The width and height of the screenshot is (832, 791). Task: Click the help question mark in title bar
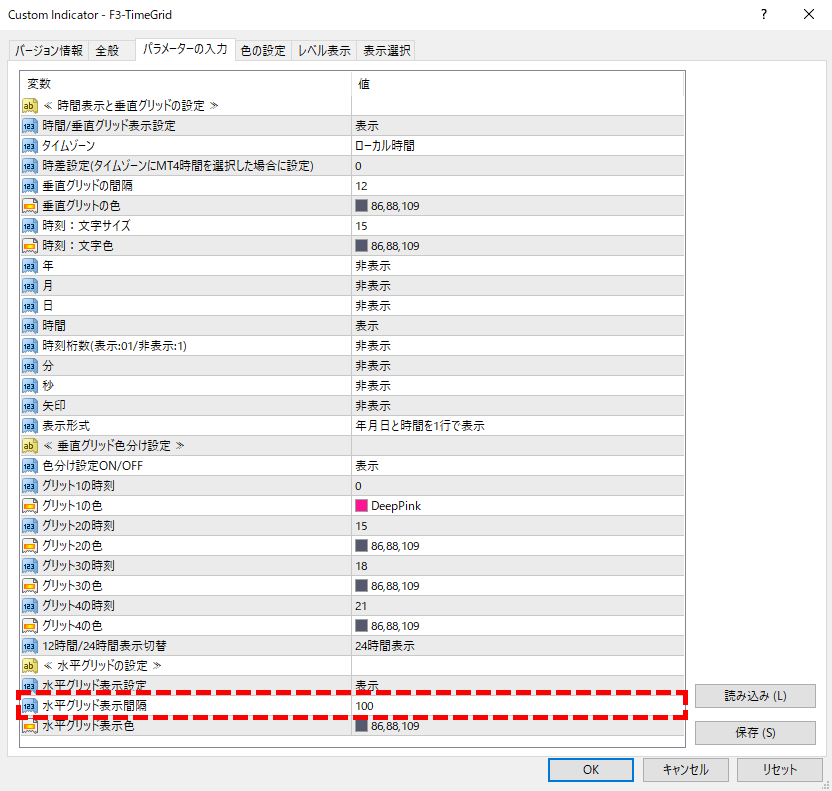(x=764, y=15)
